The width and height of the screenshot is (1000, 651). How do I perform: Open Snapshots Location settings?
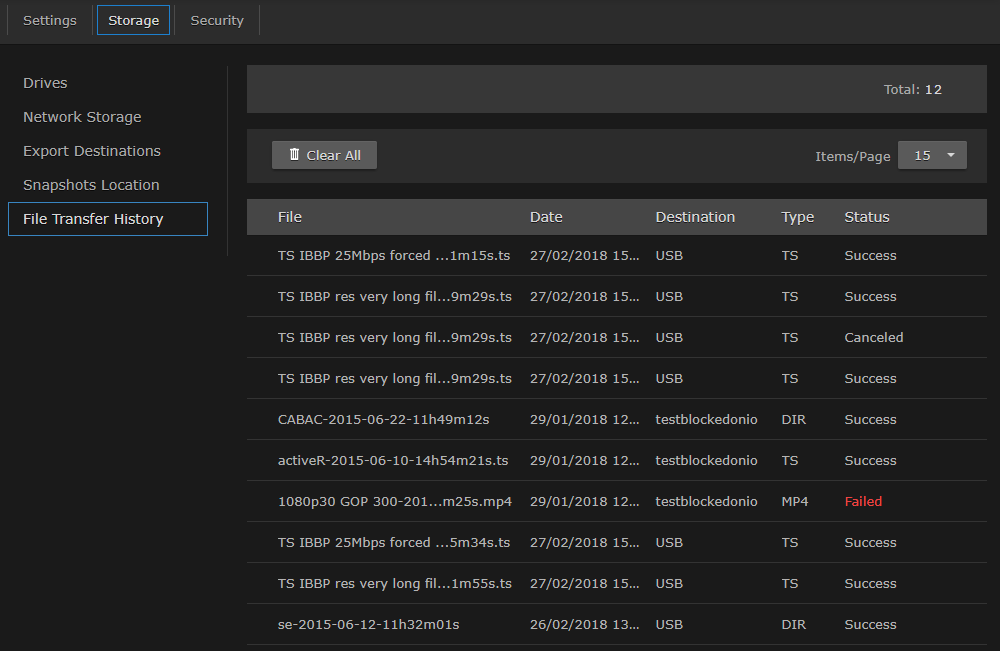[x=91, y=185]
